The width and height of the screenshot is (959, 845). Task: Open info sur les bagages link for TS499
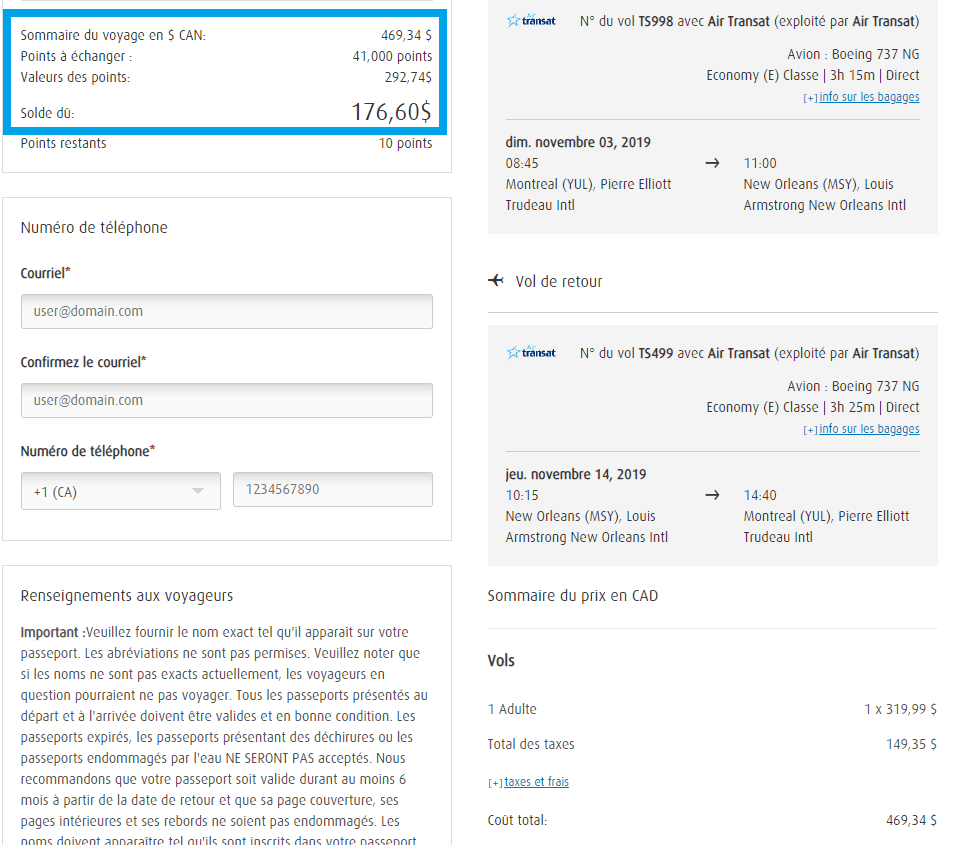[x=869, y=429]
